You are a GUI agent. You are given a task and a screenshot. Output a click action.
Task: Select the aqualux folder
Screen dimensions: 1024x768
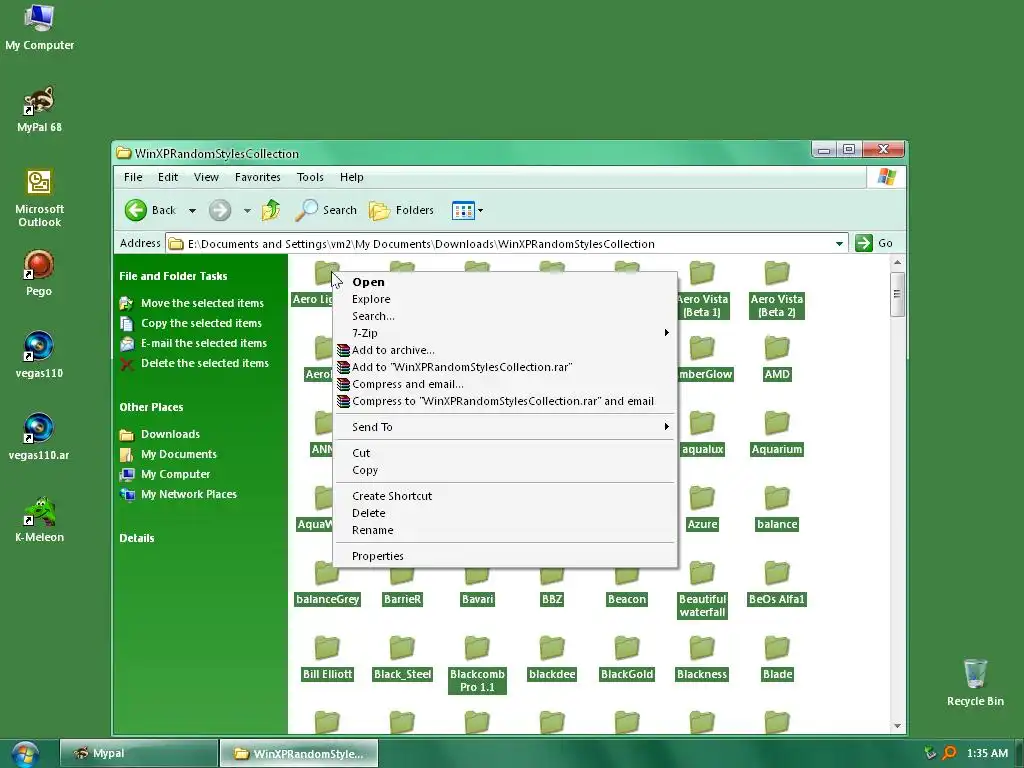tap(702, 433)
